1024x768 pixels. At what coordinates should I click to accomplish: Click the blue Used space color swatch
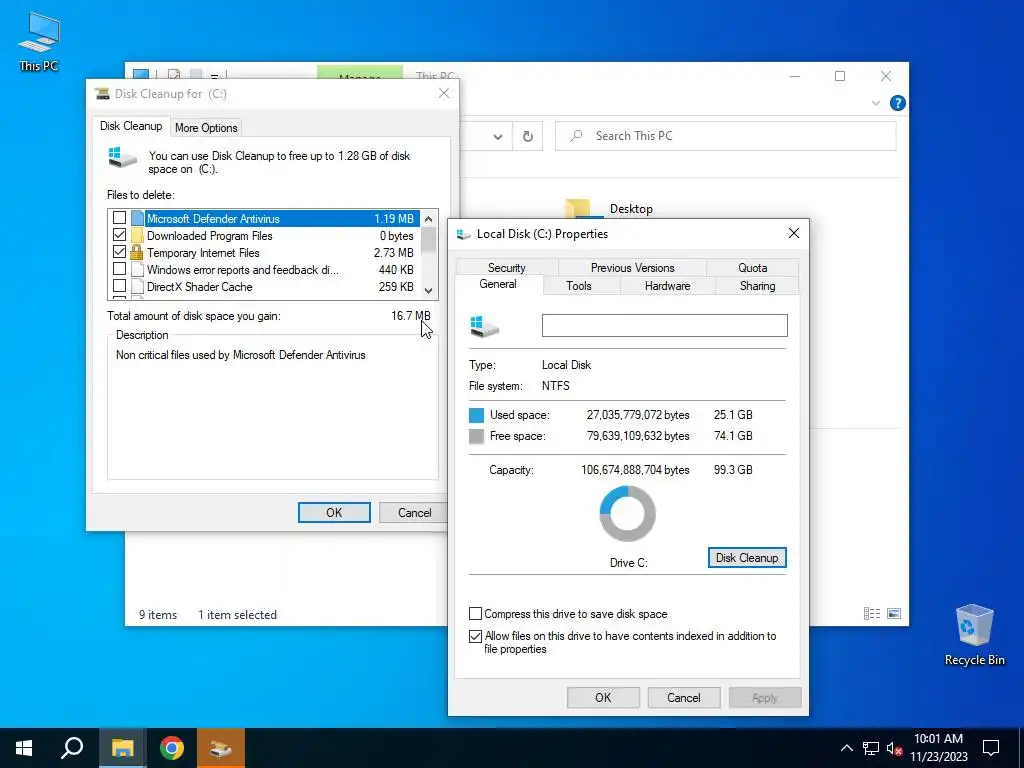click(x=477, y=415)
